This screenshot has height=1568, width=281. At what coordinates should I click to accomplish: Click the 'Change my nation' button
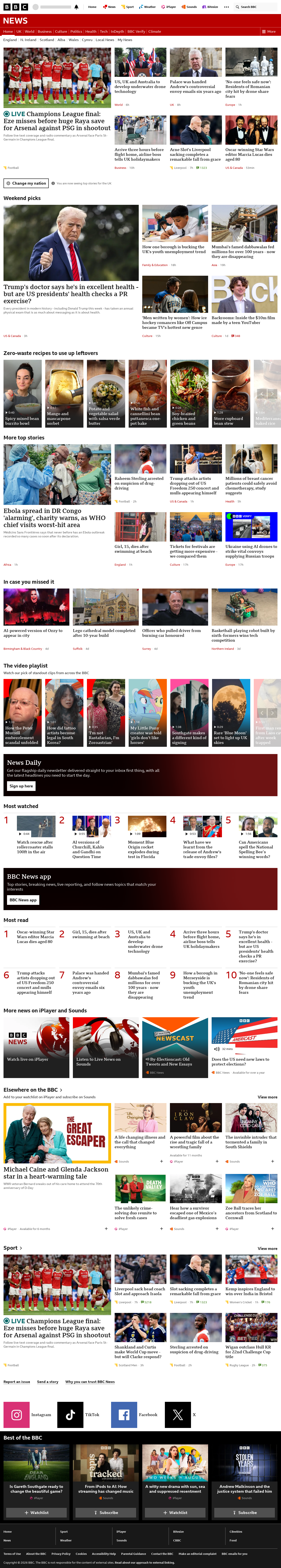pyautogui.click(x=26, y=183)
